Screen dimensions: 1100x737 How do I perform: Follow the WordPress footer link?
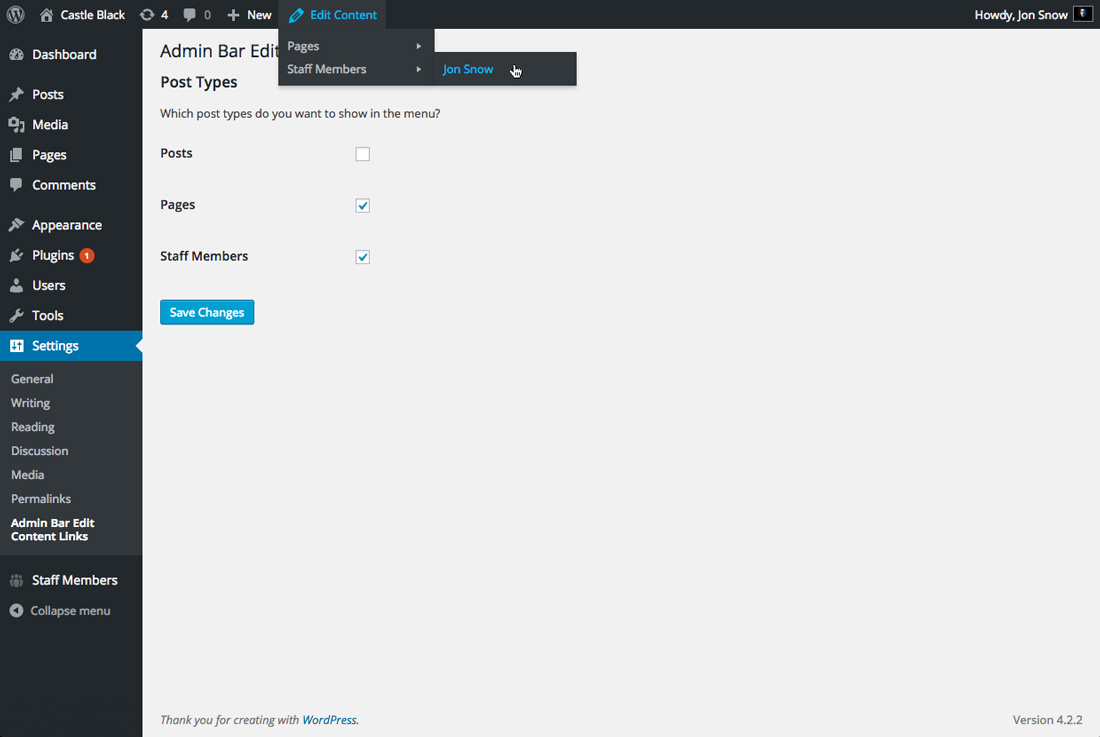pos(329,720)
